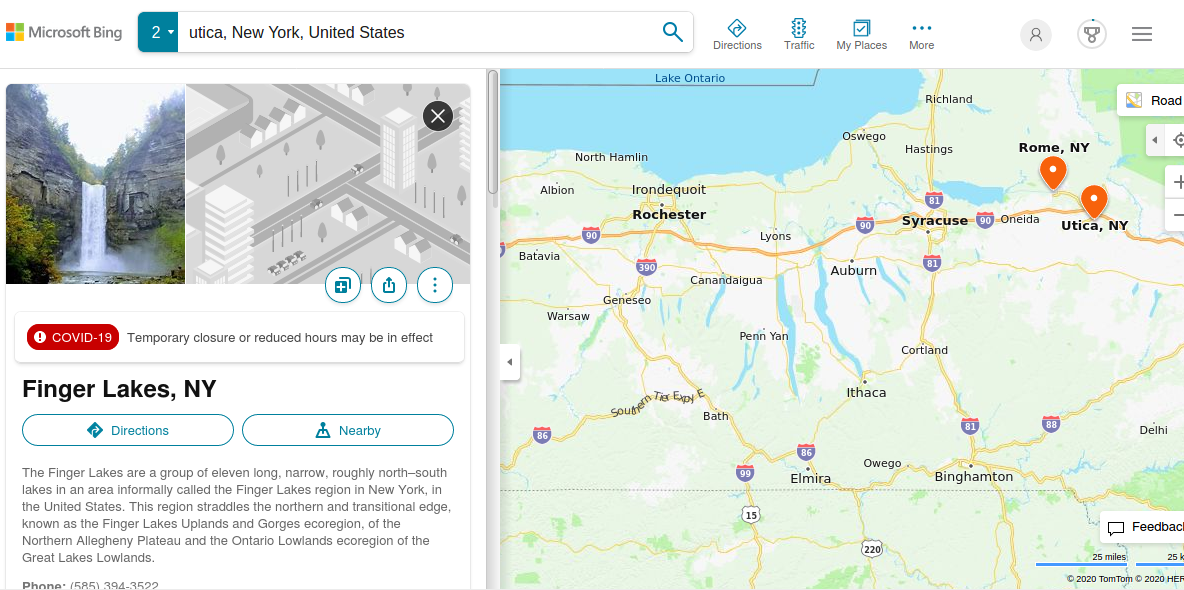Image resolution: width=1184 pixels, height=590 pixels.
Task: Open the More menu
Action: 921,35
